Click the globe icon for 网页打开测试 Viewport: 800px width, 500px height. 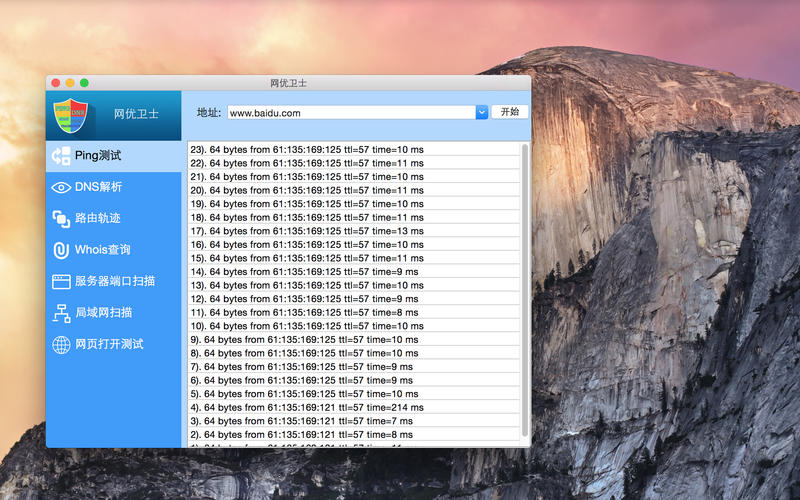(61, 345)
